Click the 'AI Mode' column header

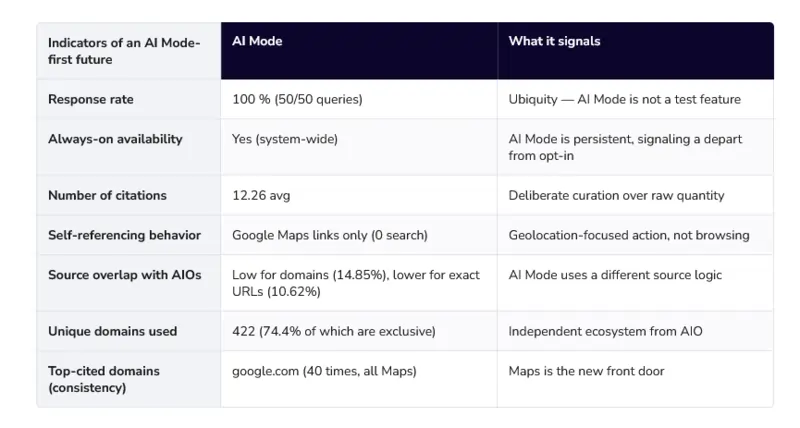pyautogui.click(x=359, y=51)
